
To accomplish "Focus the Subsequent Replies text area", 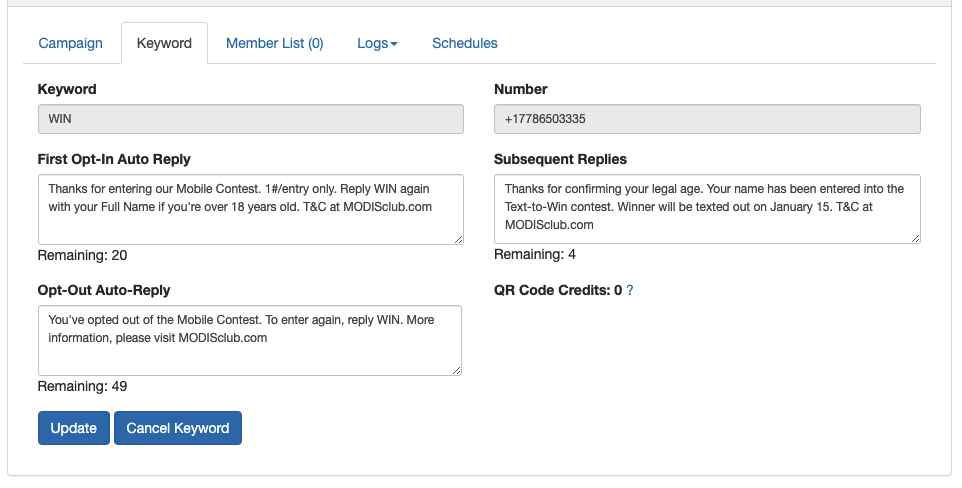I will (x=706, y=208).
